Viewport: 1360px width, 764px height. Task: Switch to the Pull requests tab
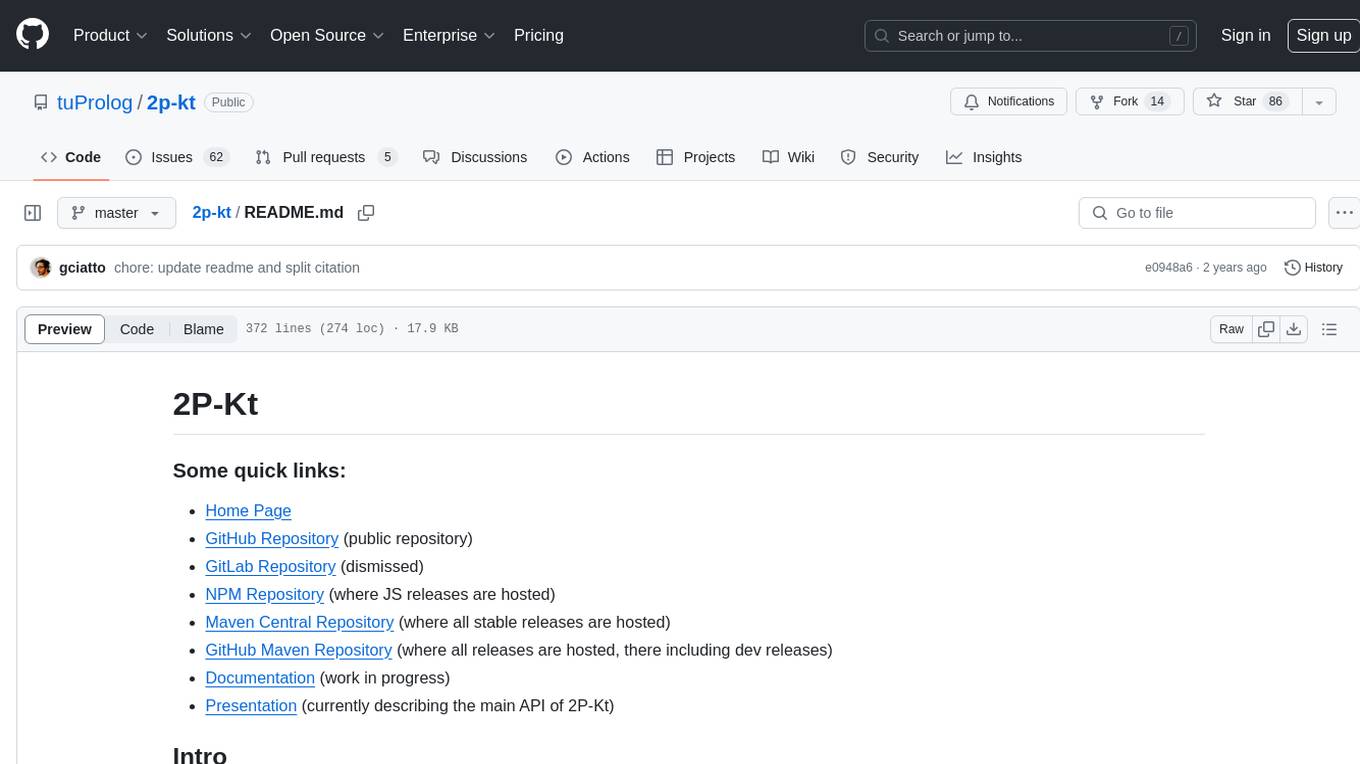325,157
